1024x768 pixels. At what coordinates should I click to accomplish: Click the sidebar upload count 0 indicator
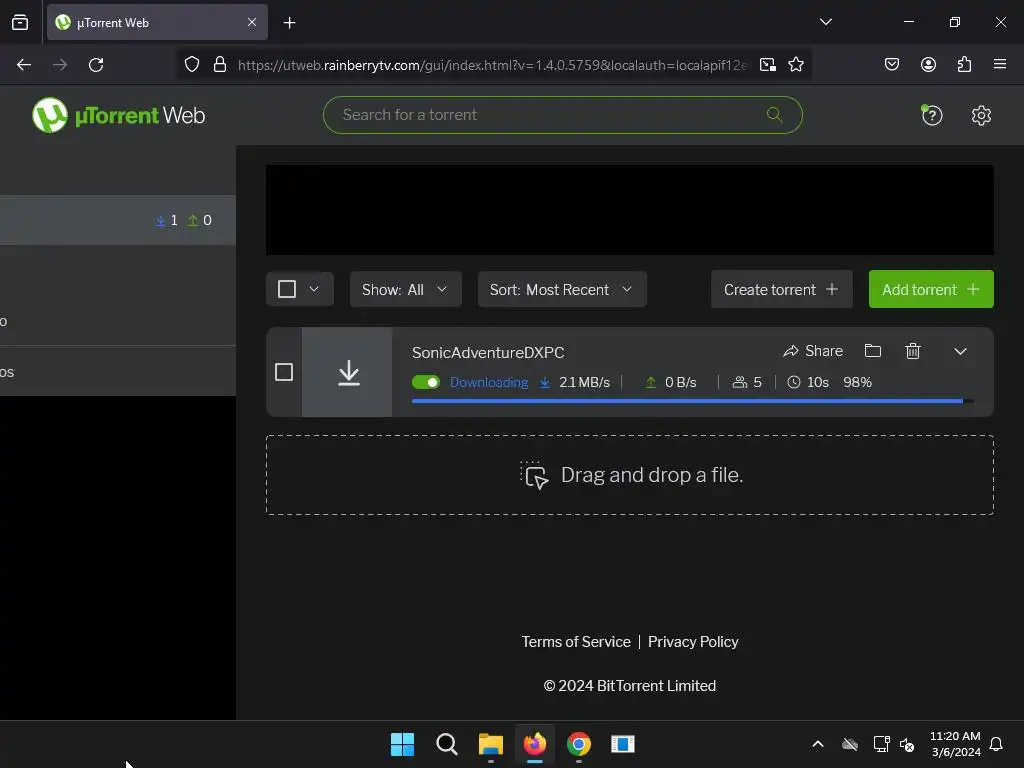199,220
